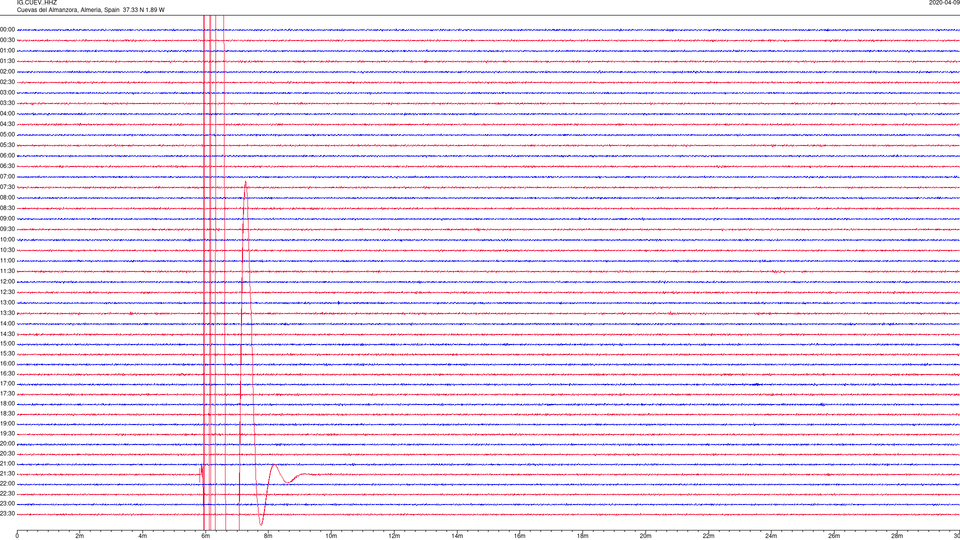Select the 06:00 trace time label
Viewport: 960px width, 540px height.
pos(7,156)
